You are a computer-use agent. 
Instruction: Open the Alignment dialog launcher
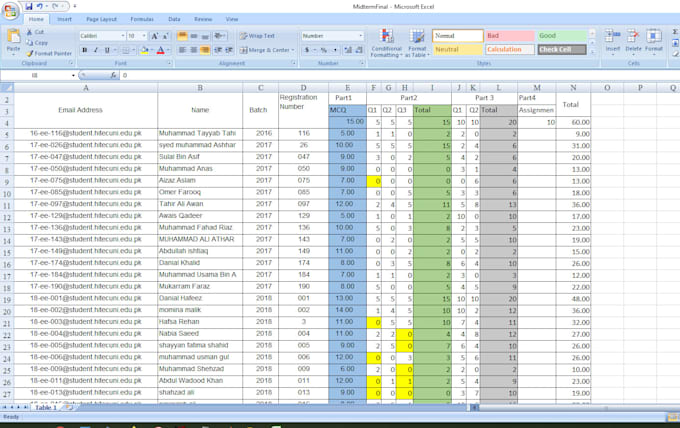(294, 63)
